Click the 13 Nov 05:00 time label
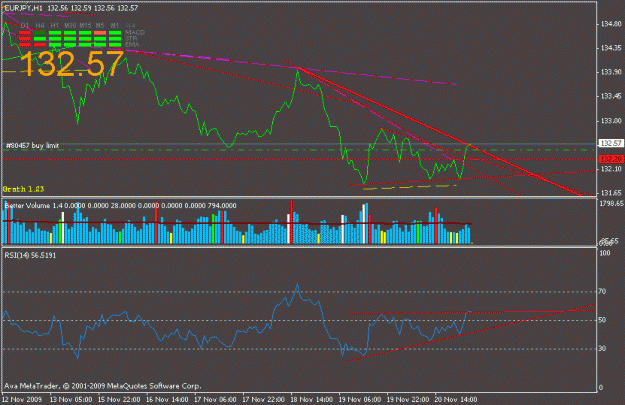This screenshot has height=405, width=625. click(71, 399)
